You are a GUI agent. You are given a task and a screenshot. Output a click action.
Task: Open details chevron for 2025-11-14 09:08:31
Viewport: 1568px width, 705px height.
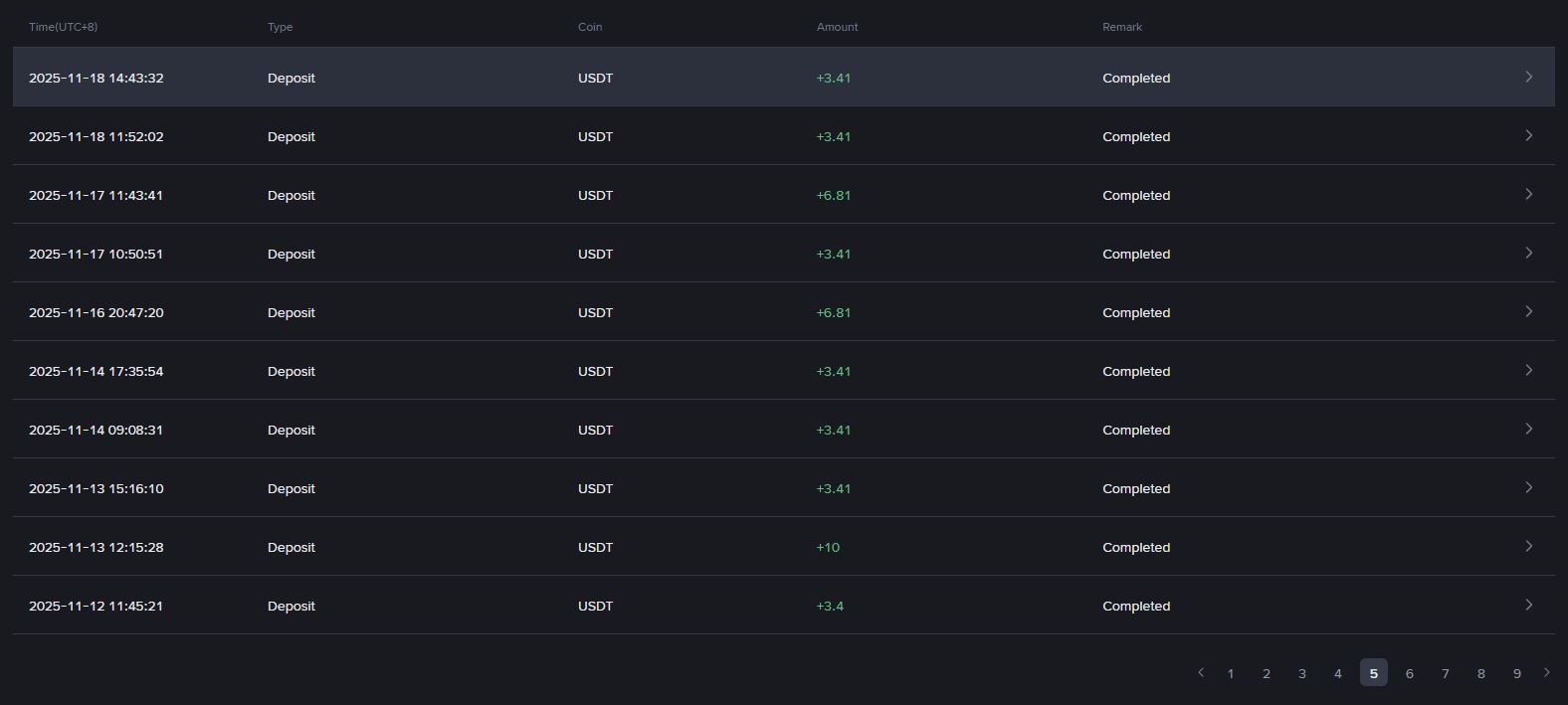1529,429
